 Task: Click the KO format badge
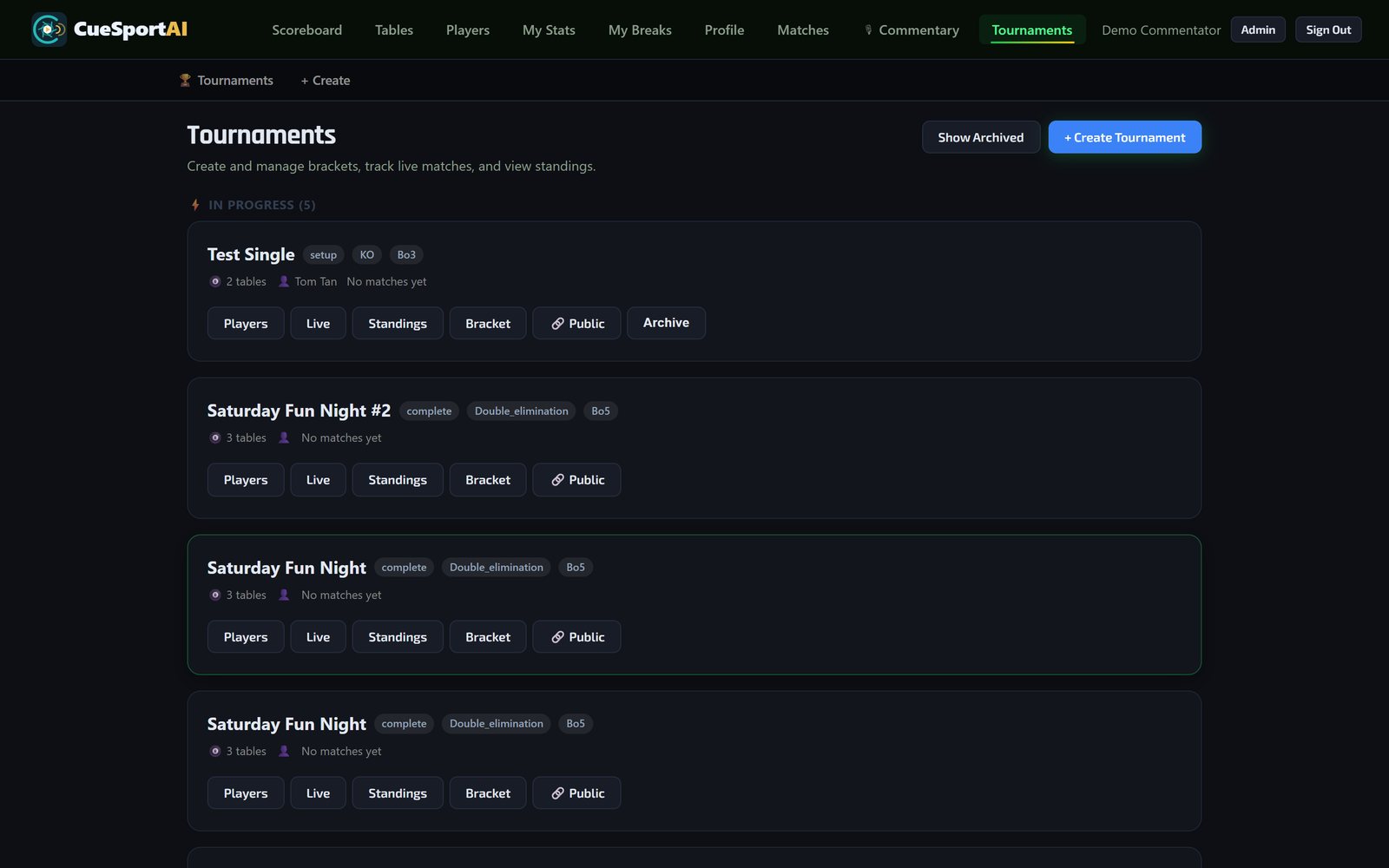[367, 254]
